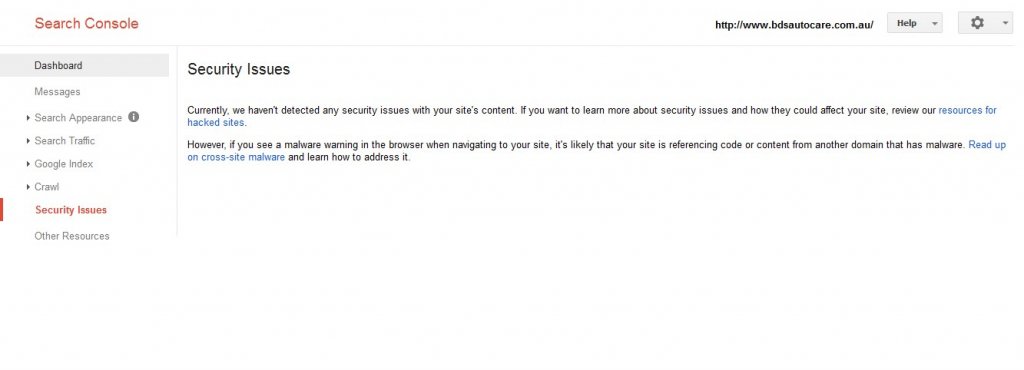The image size is (1024, 370).
Task: Open the Help dropdown
Action: (914, 23)
